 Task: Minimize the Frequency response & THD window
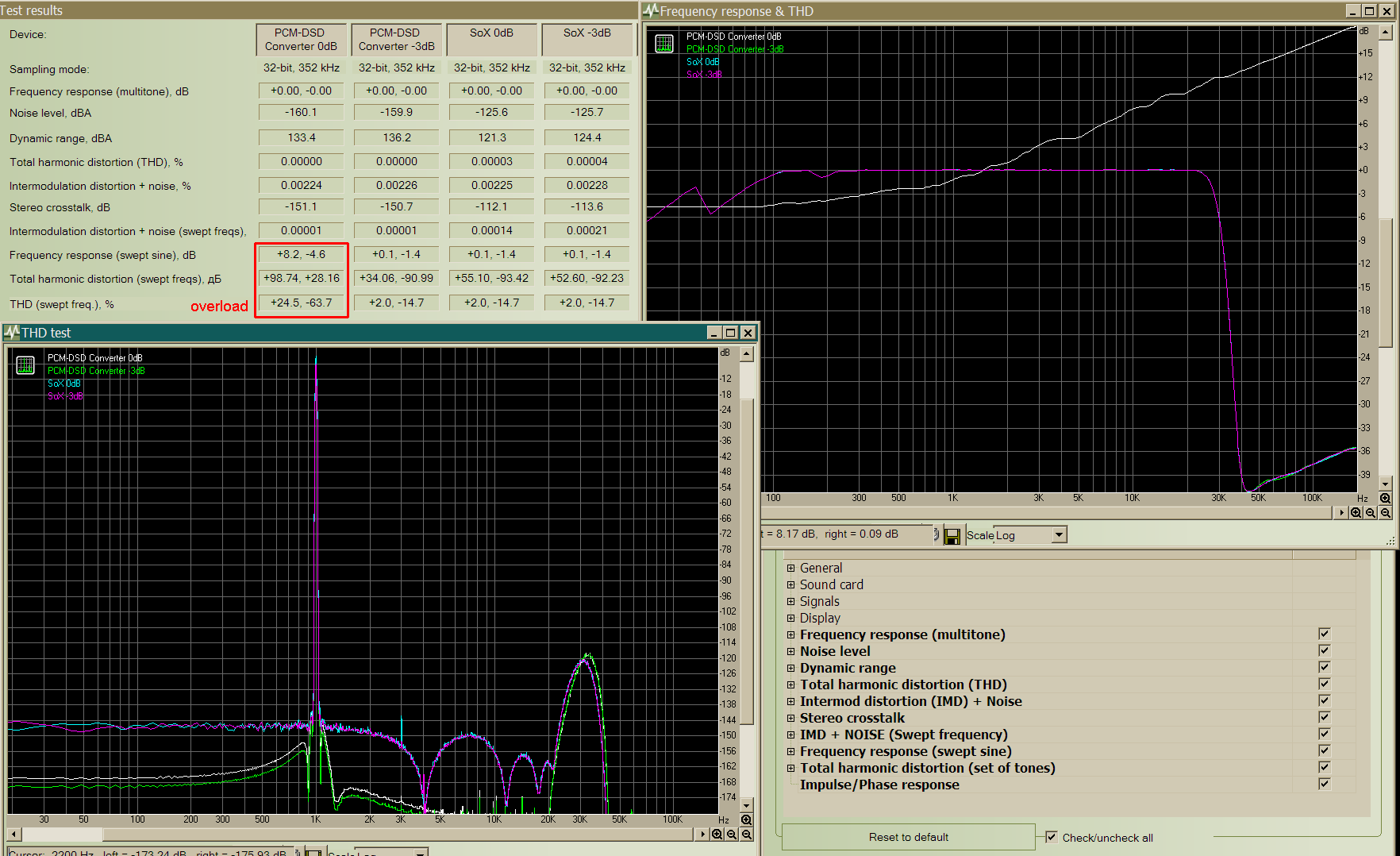(x=1354, y=11)
